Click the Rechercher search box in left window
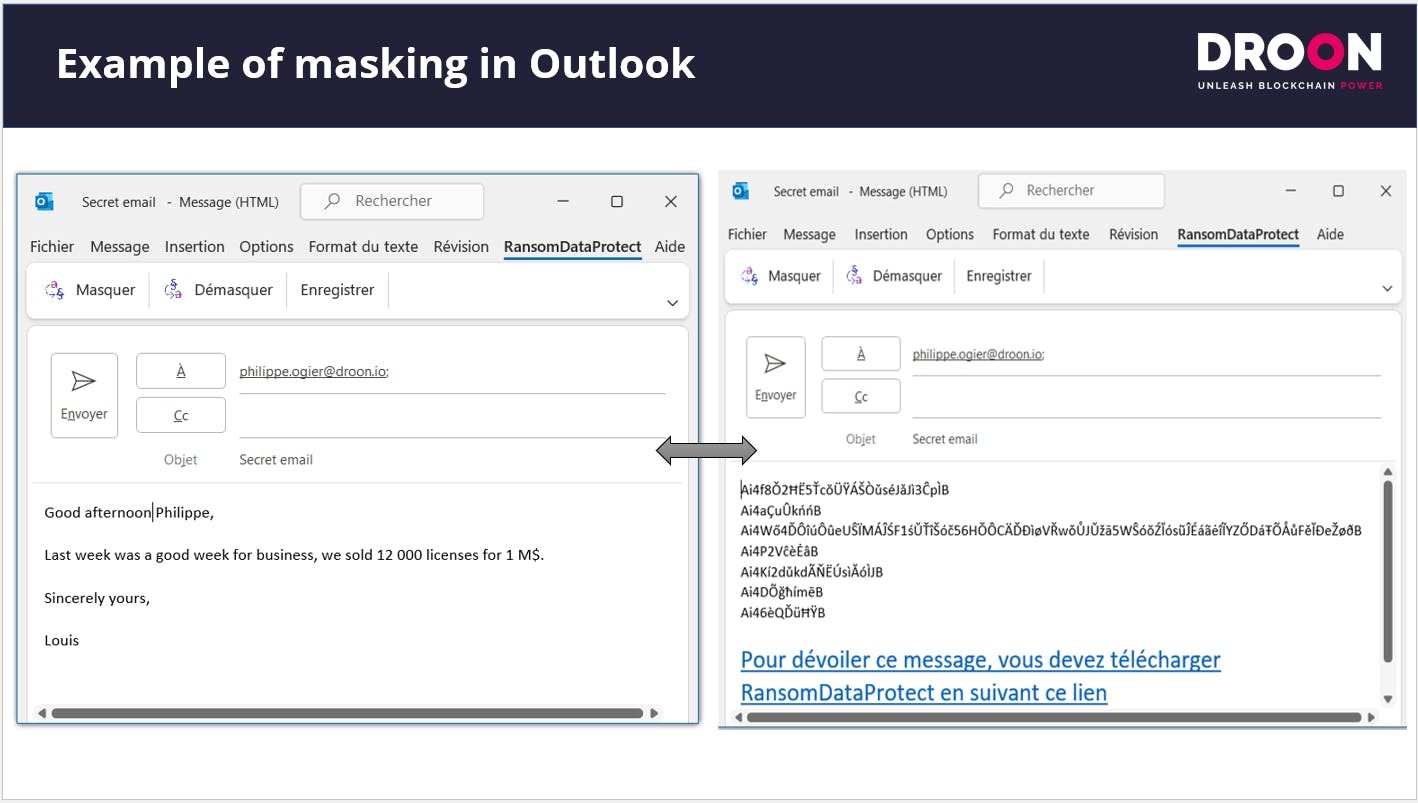The width and height of the screenshot is (1418, 803). point(392,201)
